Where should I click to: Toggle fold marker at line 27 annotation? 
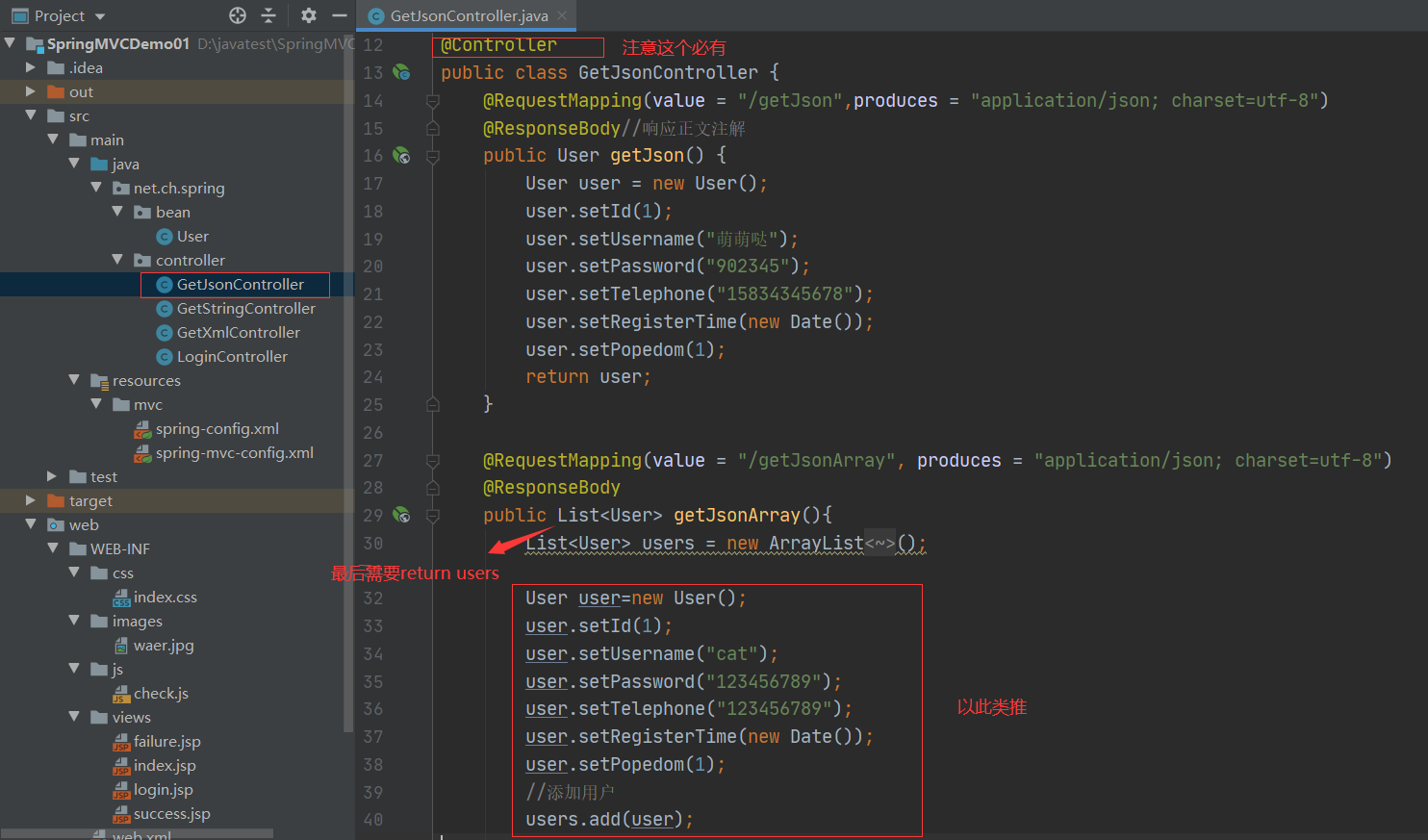(433, 461)
